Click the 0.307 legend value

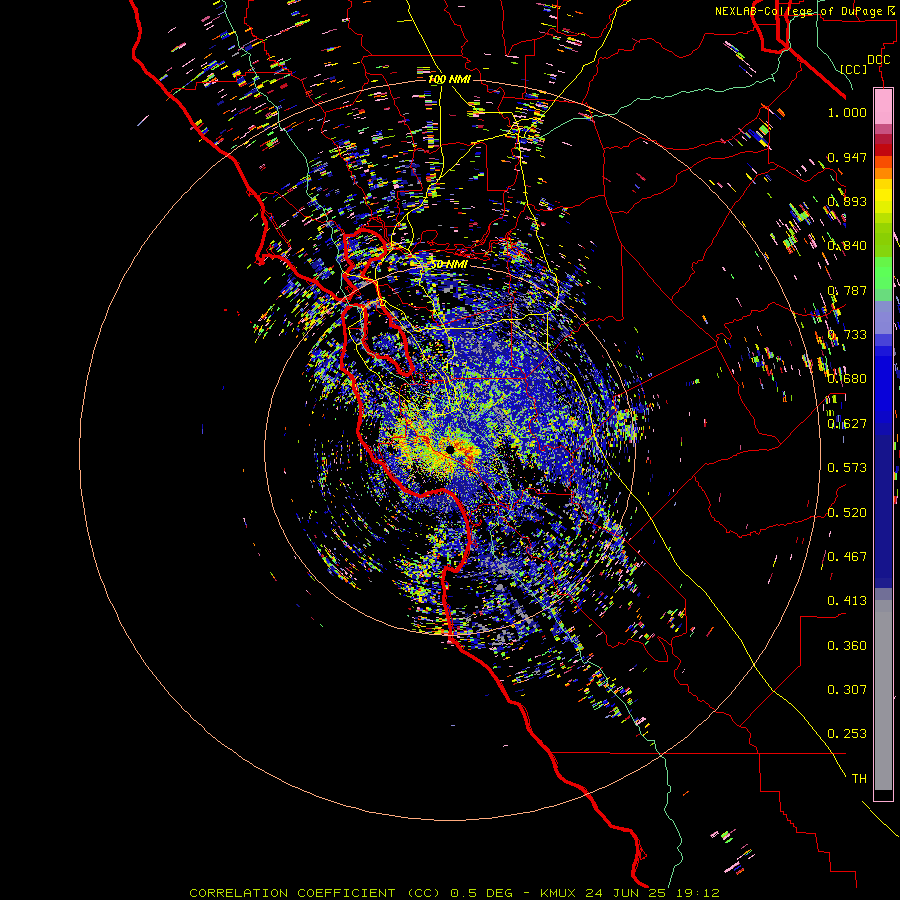point(847,689)
